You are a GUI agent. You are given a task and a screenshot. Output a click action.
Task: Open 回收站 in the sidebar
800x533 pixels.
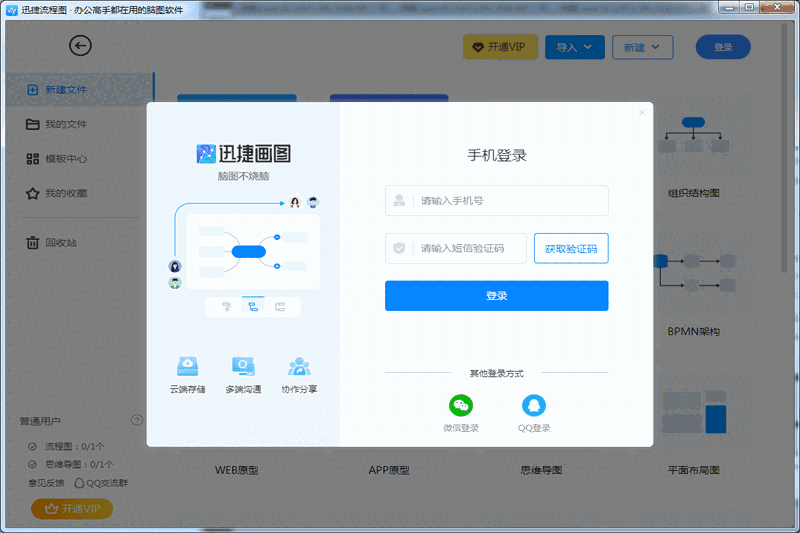click(x=61, y=243)
